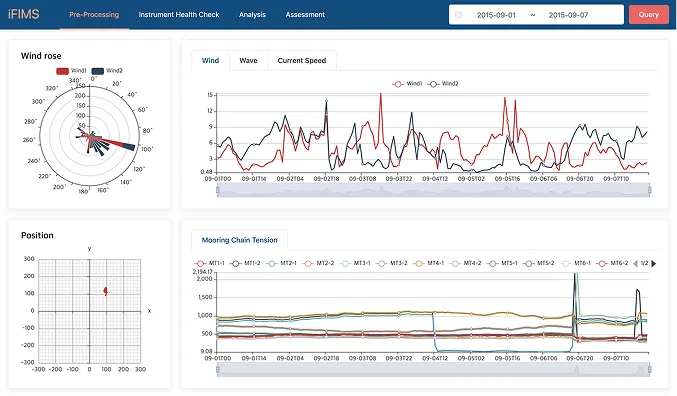Click the red Query button

[649, 15]
